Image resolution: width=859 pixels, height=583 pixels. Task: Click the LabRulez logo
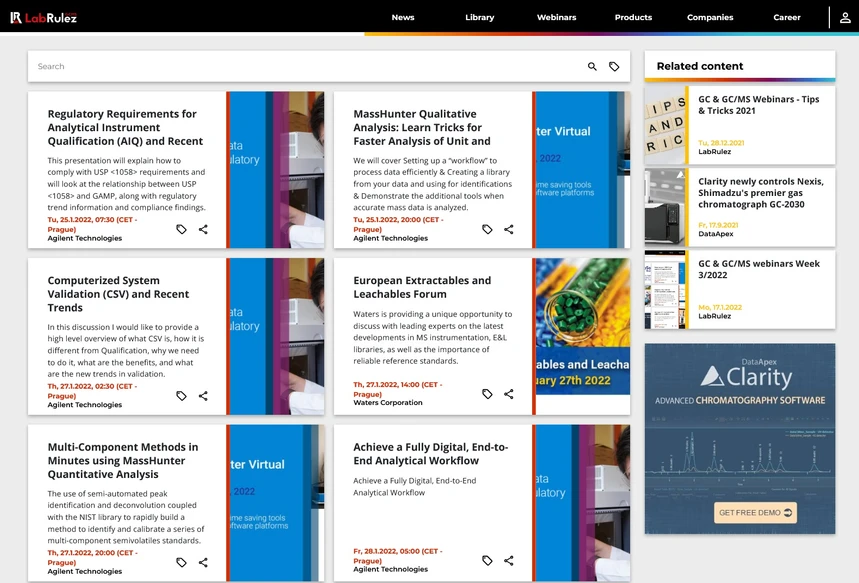tap(43, 18)
